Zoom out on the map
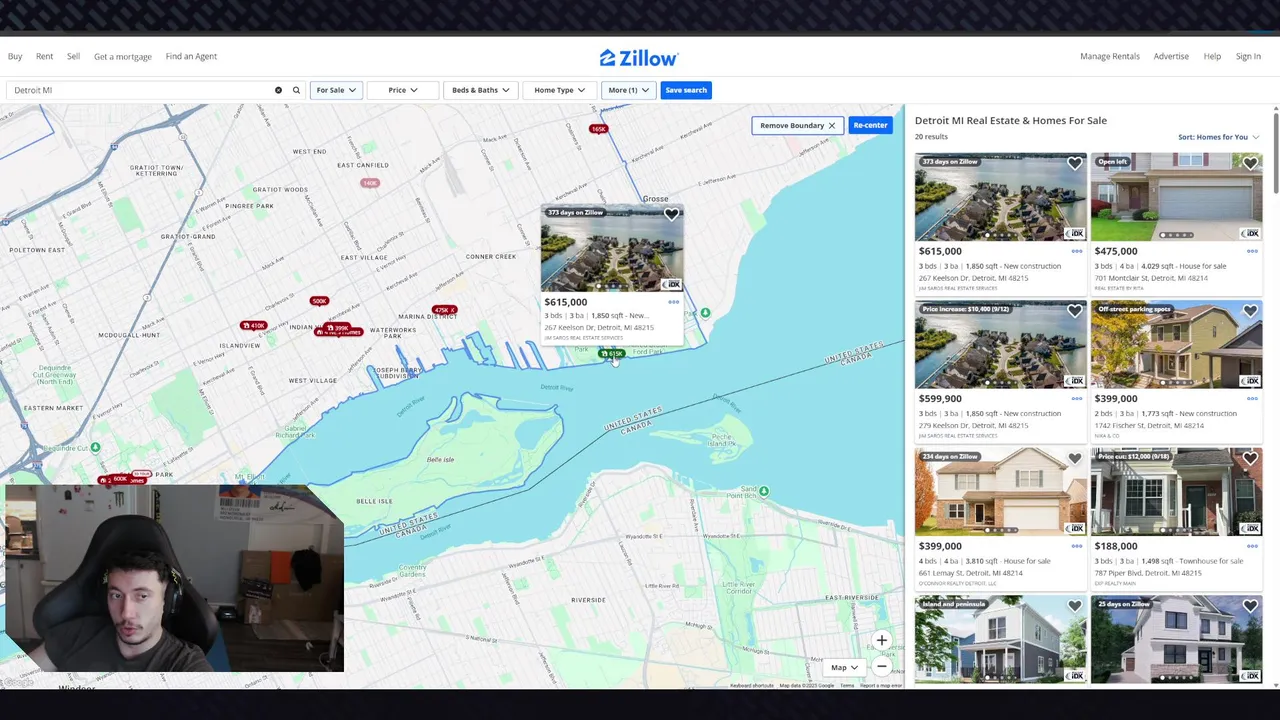Screen dimensions: 1280x720 pyautogui.click(x=881, y=667)
